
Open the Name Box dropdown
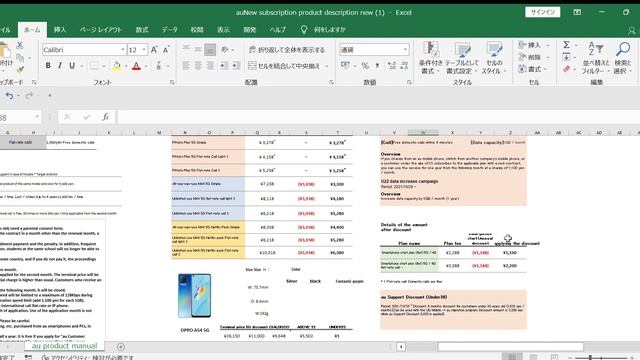pyautogui.click(x=37, y=117)
